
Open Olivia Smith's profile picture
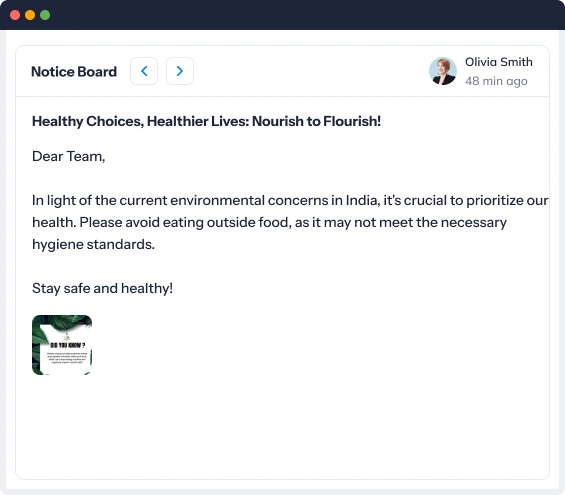pos(443,71)
